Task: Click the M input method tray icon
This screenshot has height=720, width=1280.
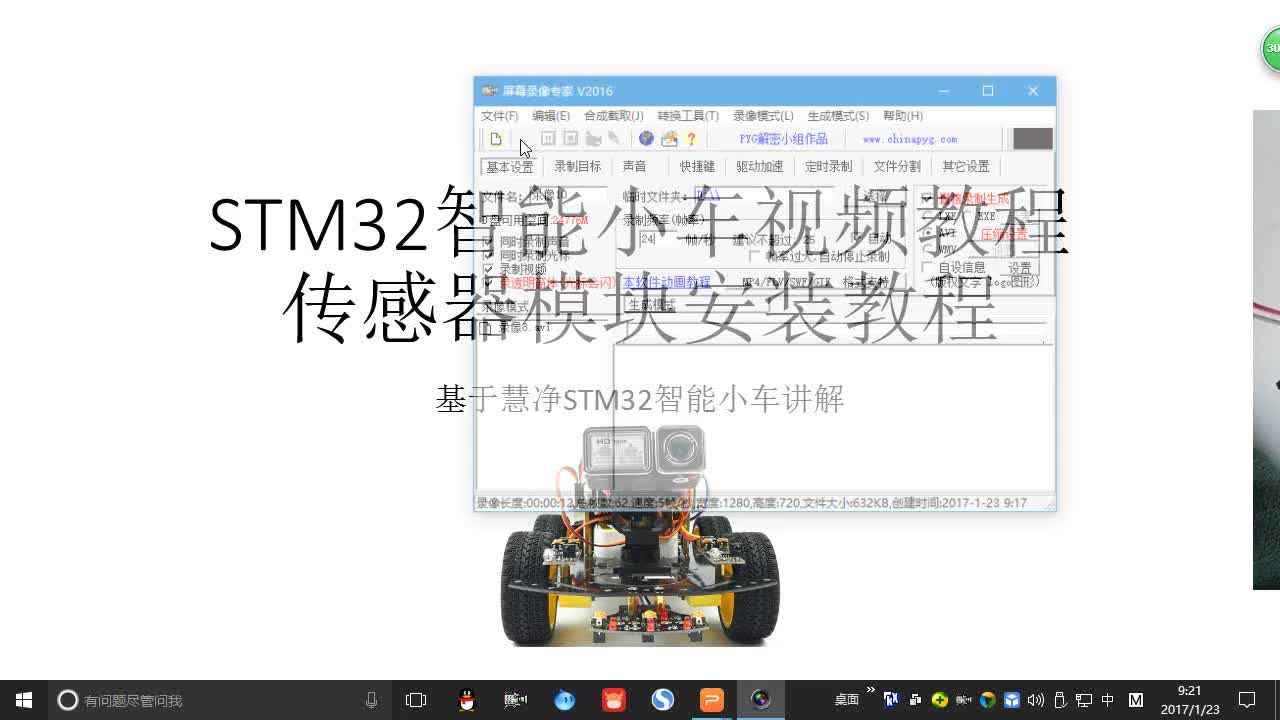Action: pyautogui.click(x=1135, y=700)
